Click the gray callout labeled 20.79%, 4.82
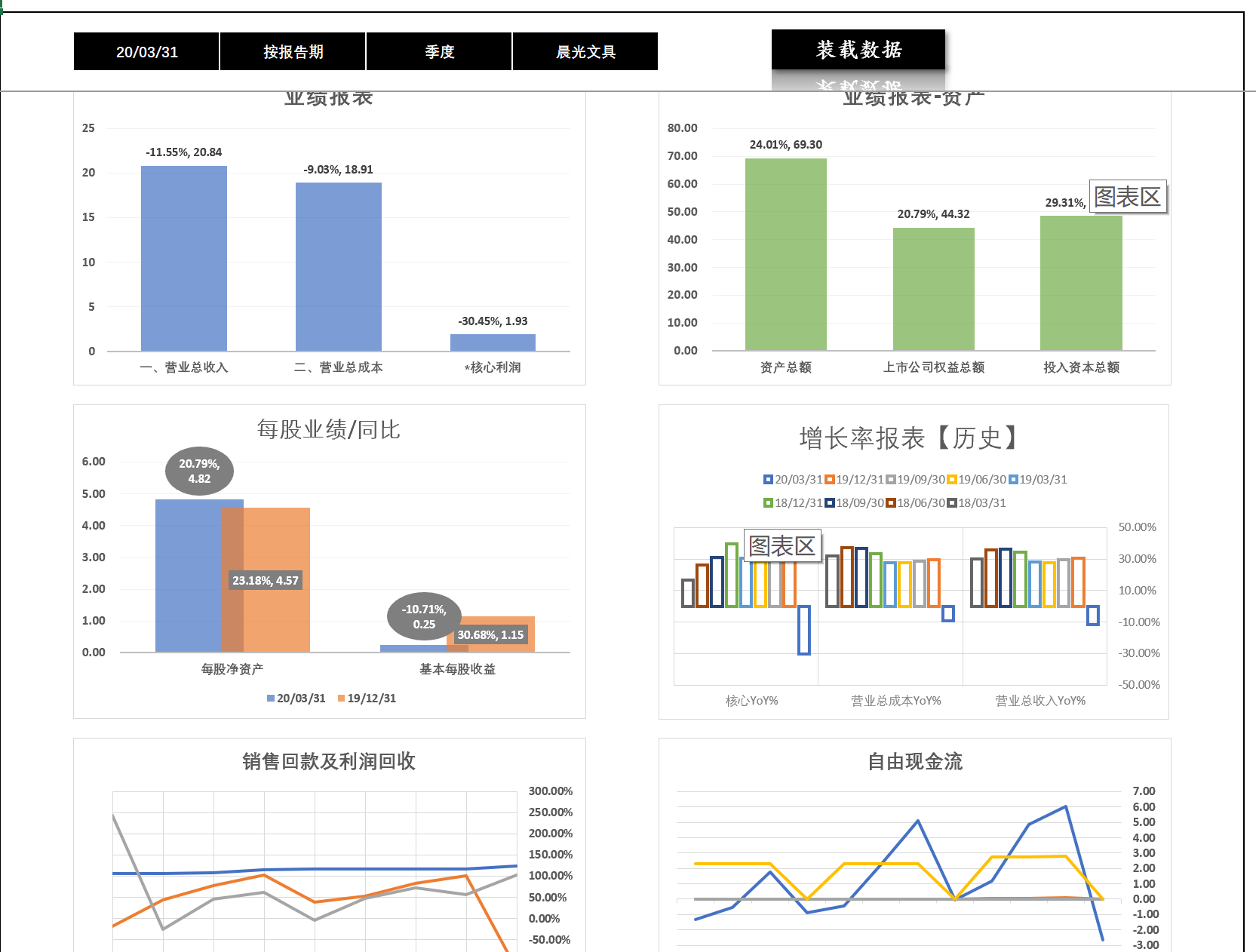This screenshot has width=1256, height=952. [199, 471]
